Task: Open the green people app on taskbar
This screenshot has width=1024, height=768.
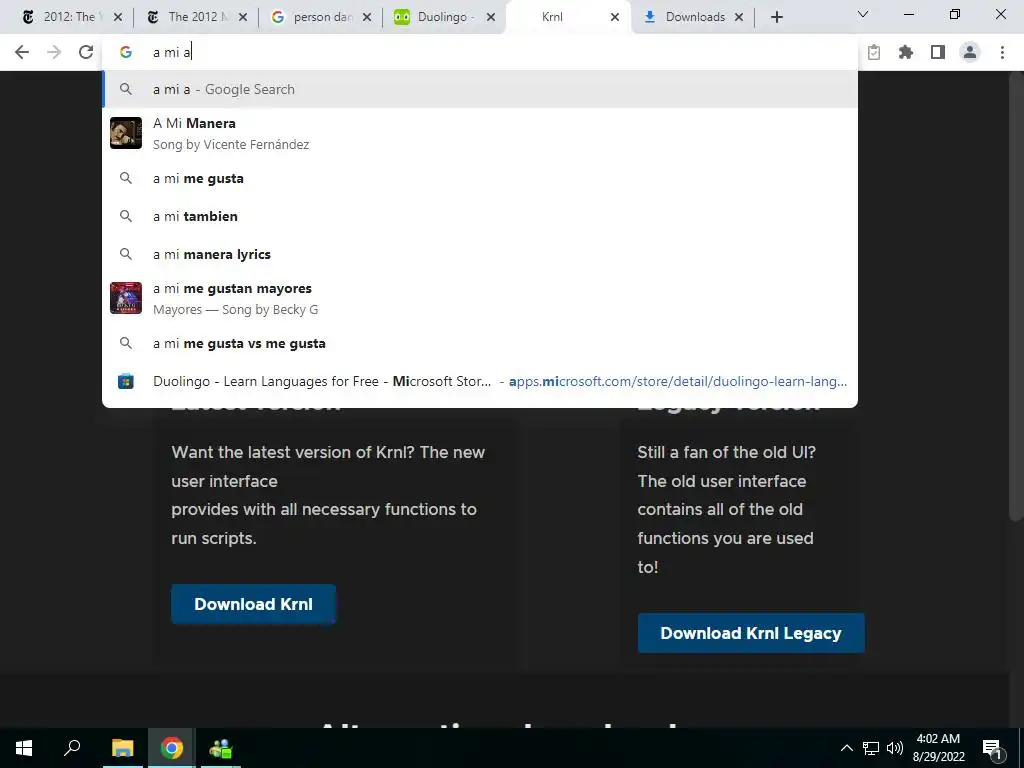Action: pos(221,748)
